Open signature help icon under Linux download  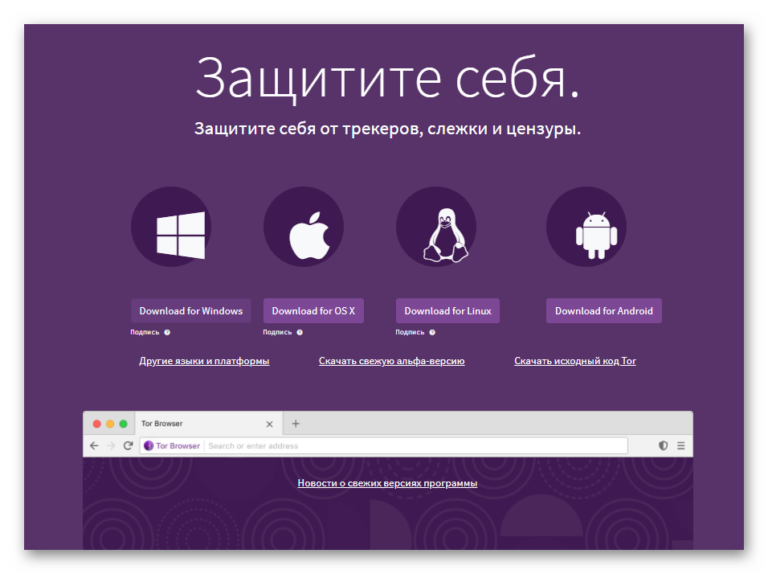[432, 332]
